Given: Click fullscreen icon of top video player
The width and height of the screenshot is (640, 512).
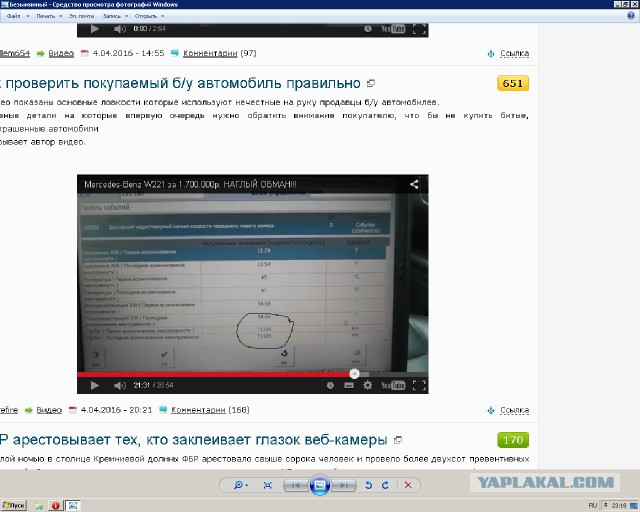Looking at the screenshot, I should pos(419,29).
